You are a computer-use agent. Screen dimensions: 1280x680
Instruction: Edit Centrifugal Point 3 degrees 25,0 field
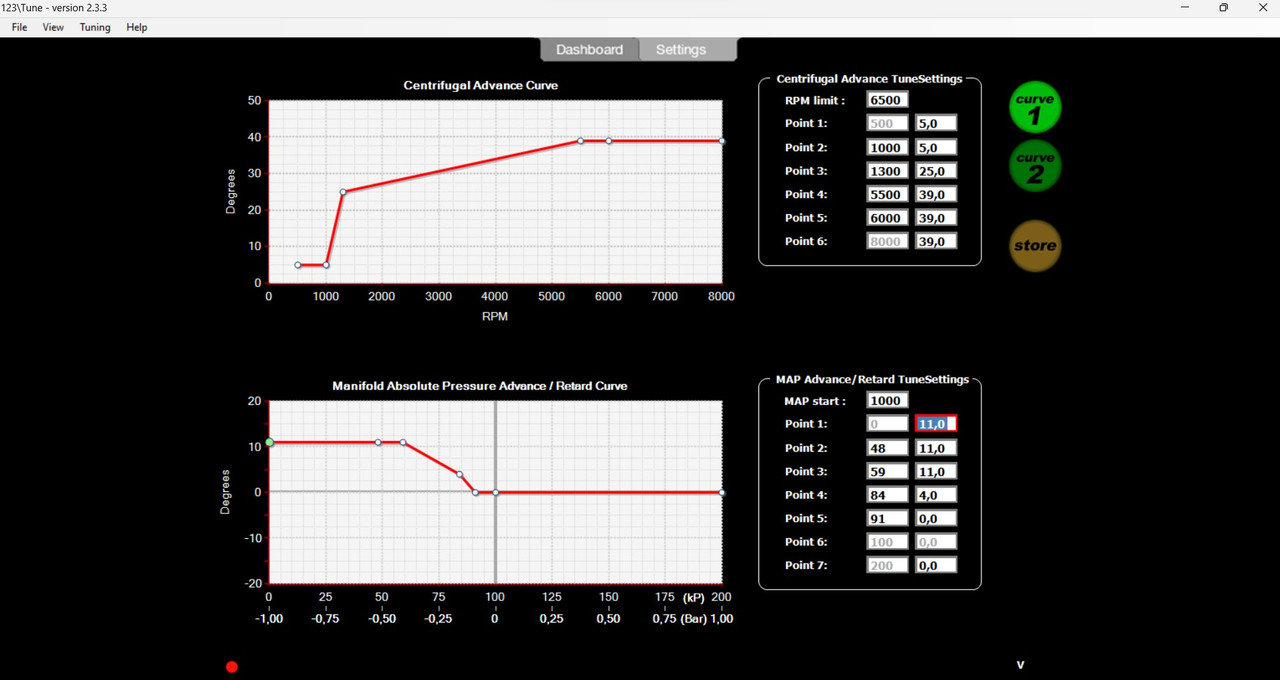click(936, 171)
